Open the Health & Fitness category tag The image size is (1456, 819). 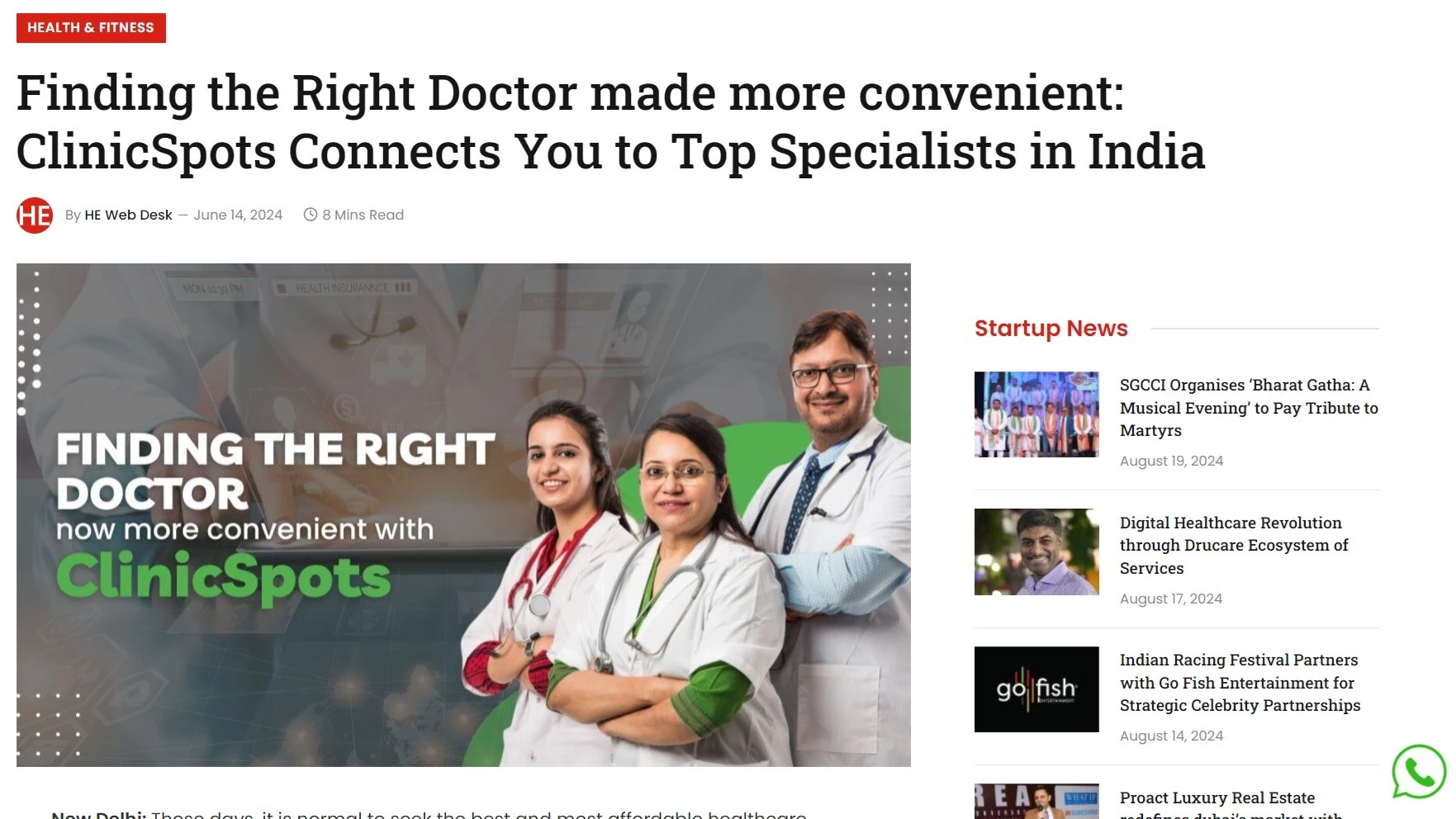91,28
